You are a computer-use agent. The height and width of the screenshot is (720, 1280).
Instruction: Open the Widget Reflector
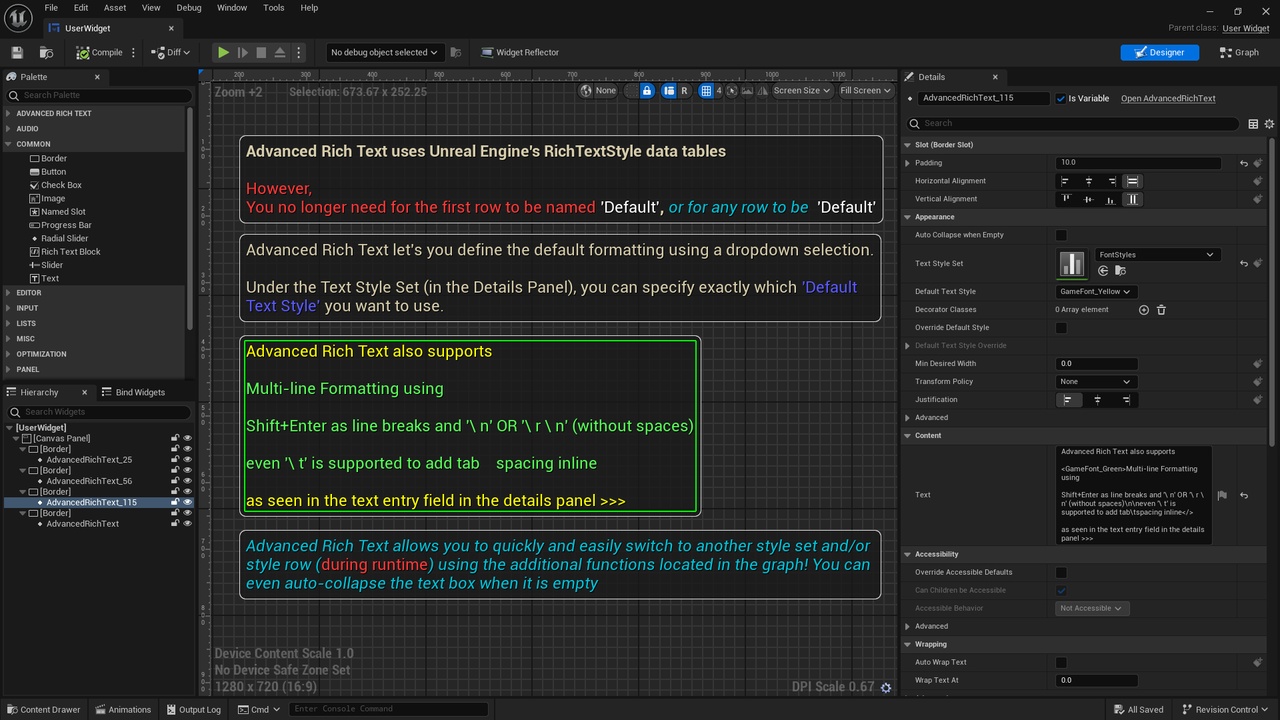[x=520, y=52]
